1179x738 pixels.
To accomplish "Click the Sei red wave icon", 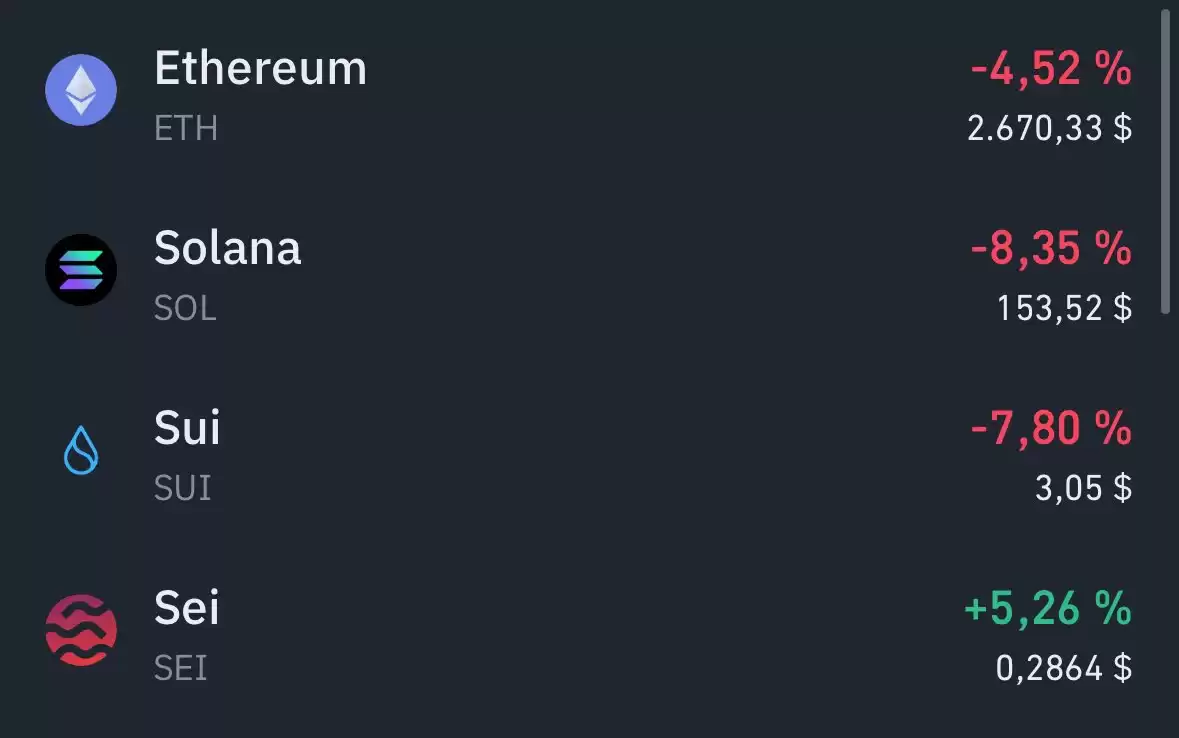I will coord(81,630).
